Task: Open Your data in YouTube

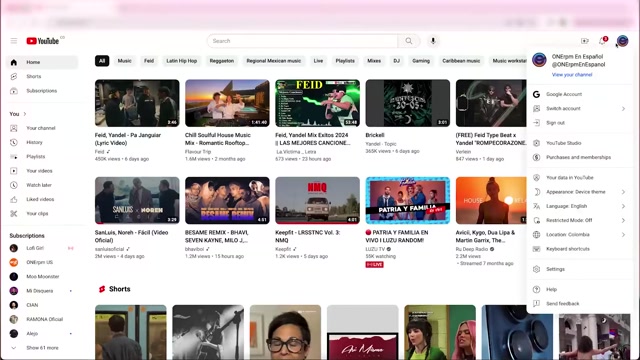Action: (580, 178)
